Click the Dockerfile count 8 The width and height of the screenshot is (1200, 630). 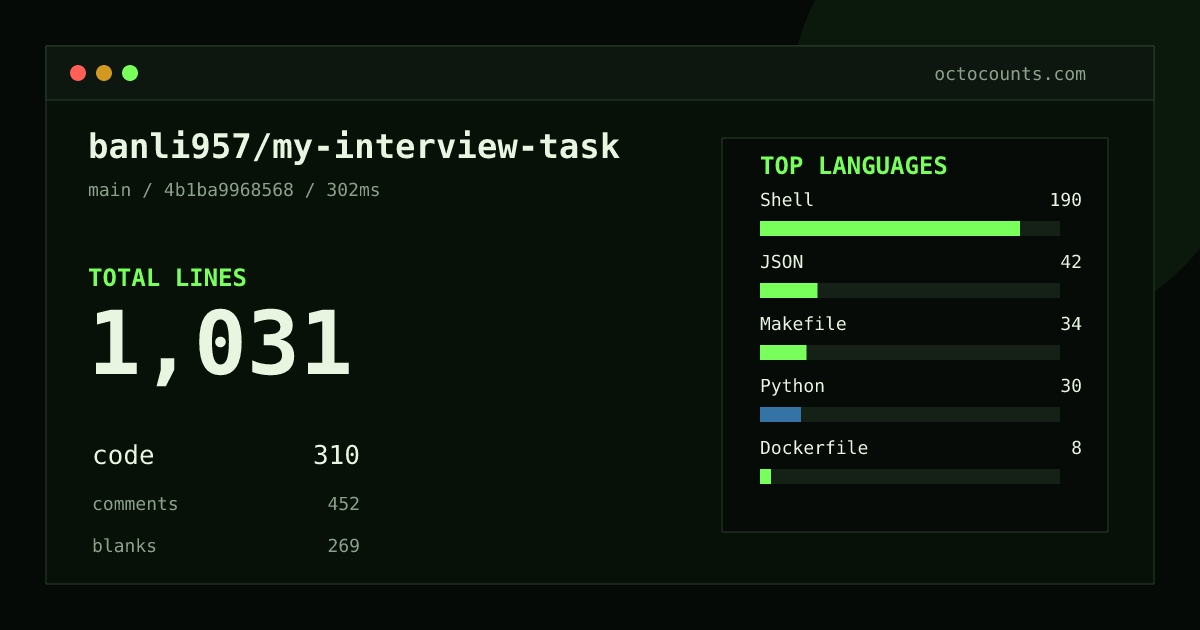pos(1076,448)
